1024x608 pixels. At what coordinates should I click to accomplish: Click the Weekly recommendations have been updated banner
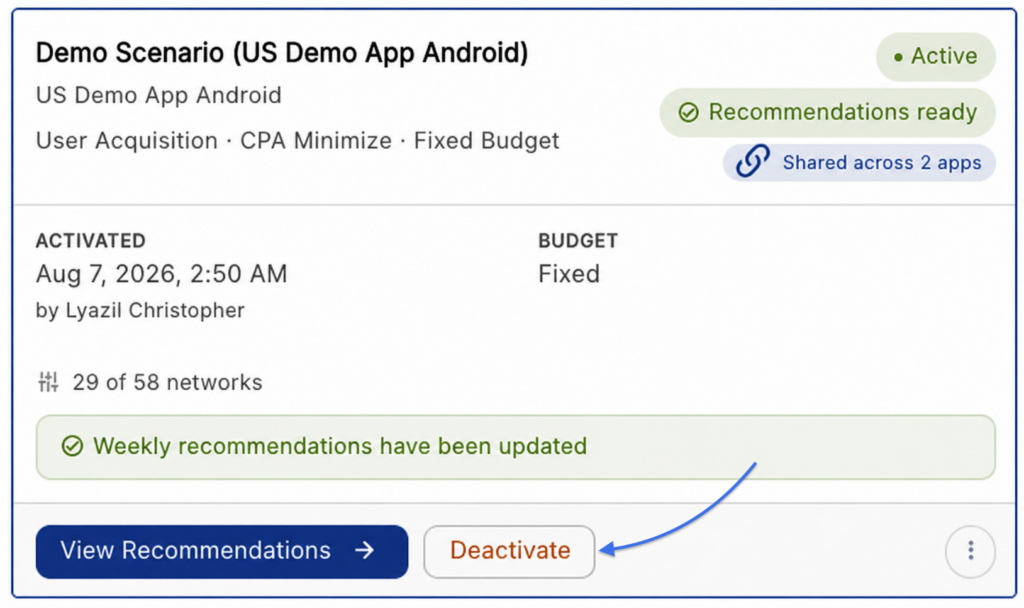(515, 447)
